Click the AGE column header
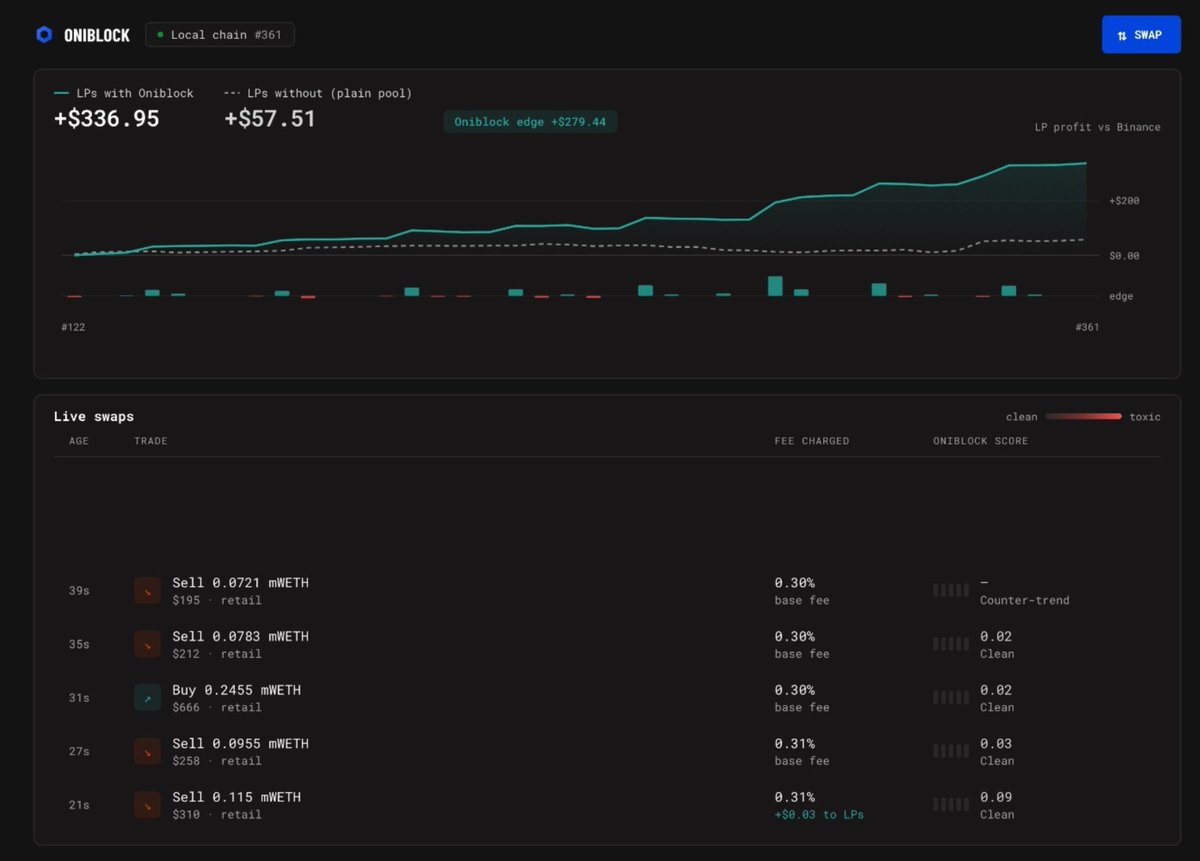 [x=79, y=441]
